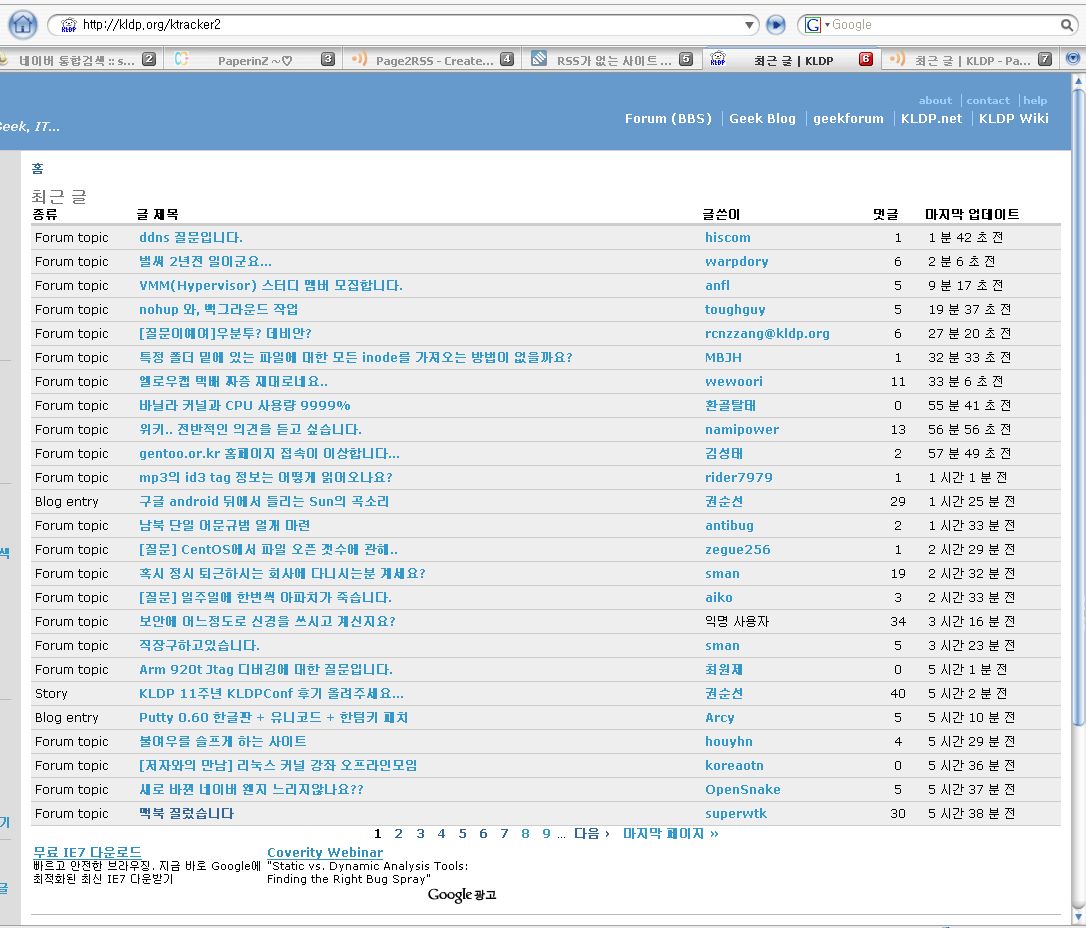The width and height of the screenshot is (1086, 928).
Task: View author OpenSnake's profile
Action: 742,789
